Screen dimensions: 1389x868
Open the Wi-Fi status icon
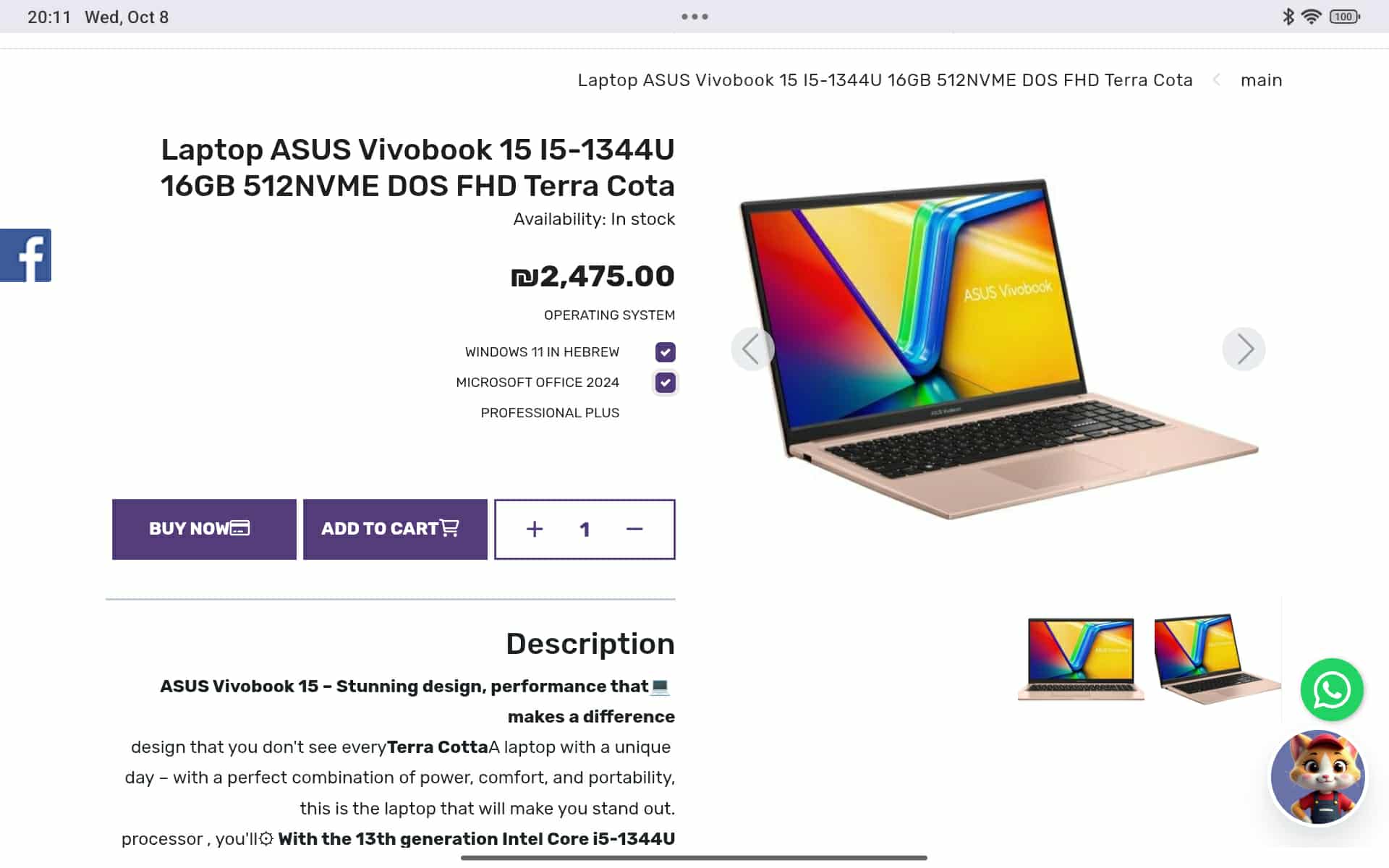point(1312,17)
